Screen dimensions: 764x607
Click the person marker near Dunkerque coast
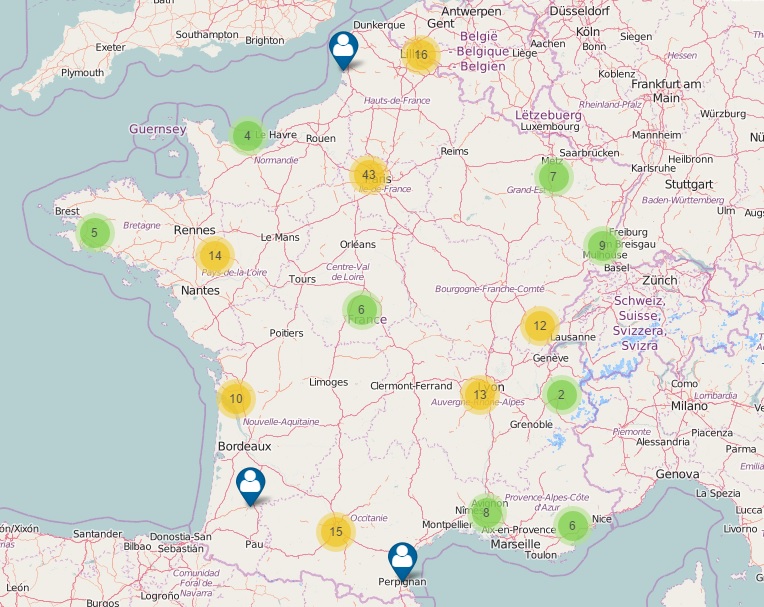click(344, 50)
